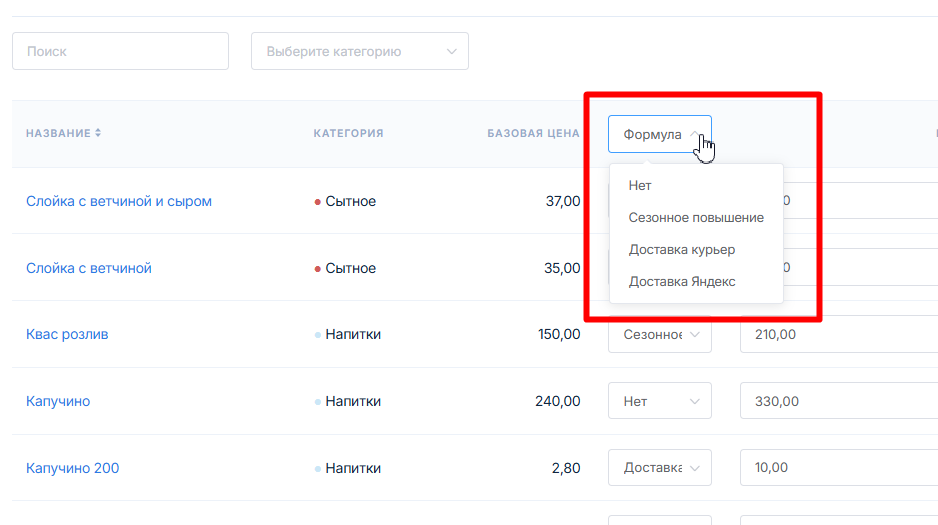Edit the 330,00 price field
This screenshot has height=525, width=938.
click(835, 401)
